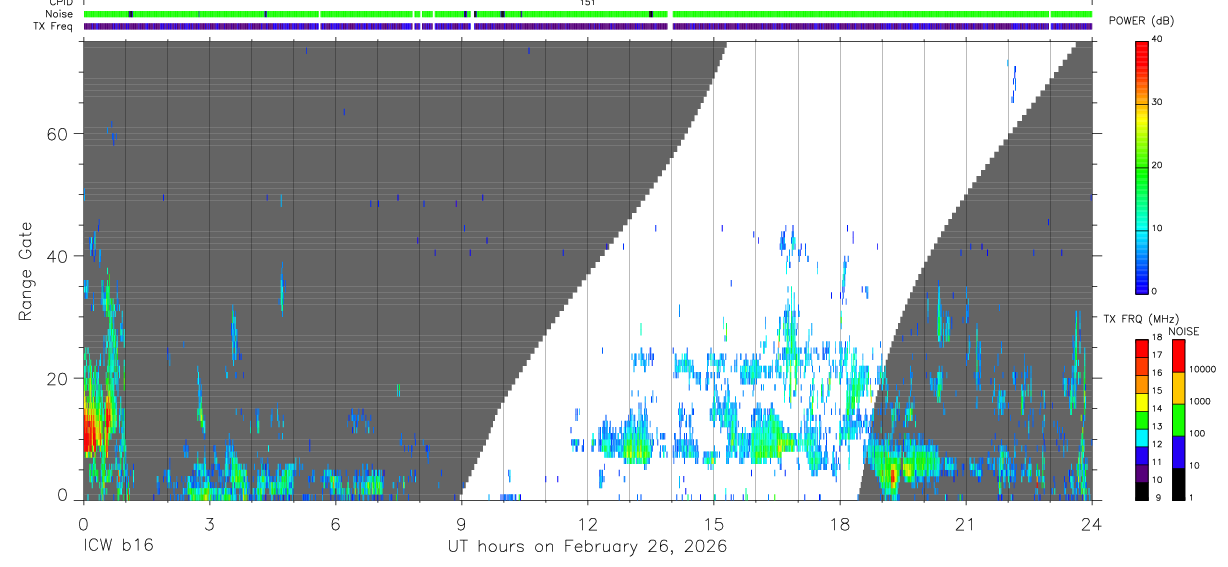1228x567 pixels.
Task: Click the green segment of NOISE scale
Action: (1178, 420)
